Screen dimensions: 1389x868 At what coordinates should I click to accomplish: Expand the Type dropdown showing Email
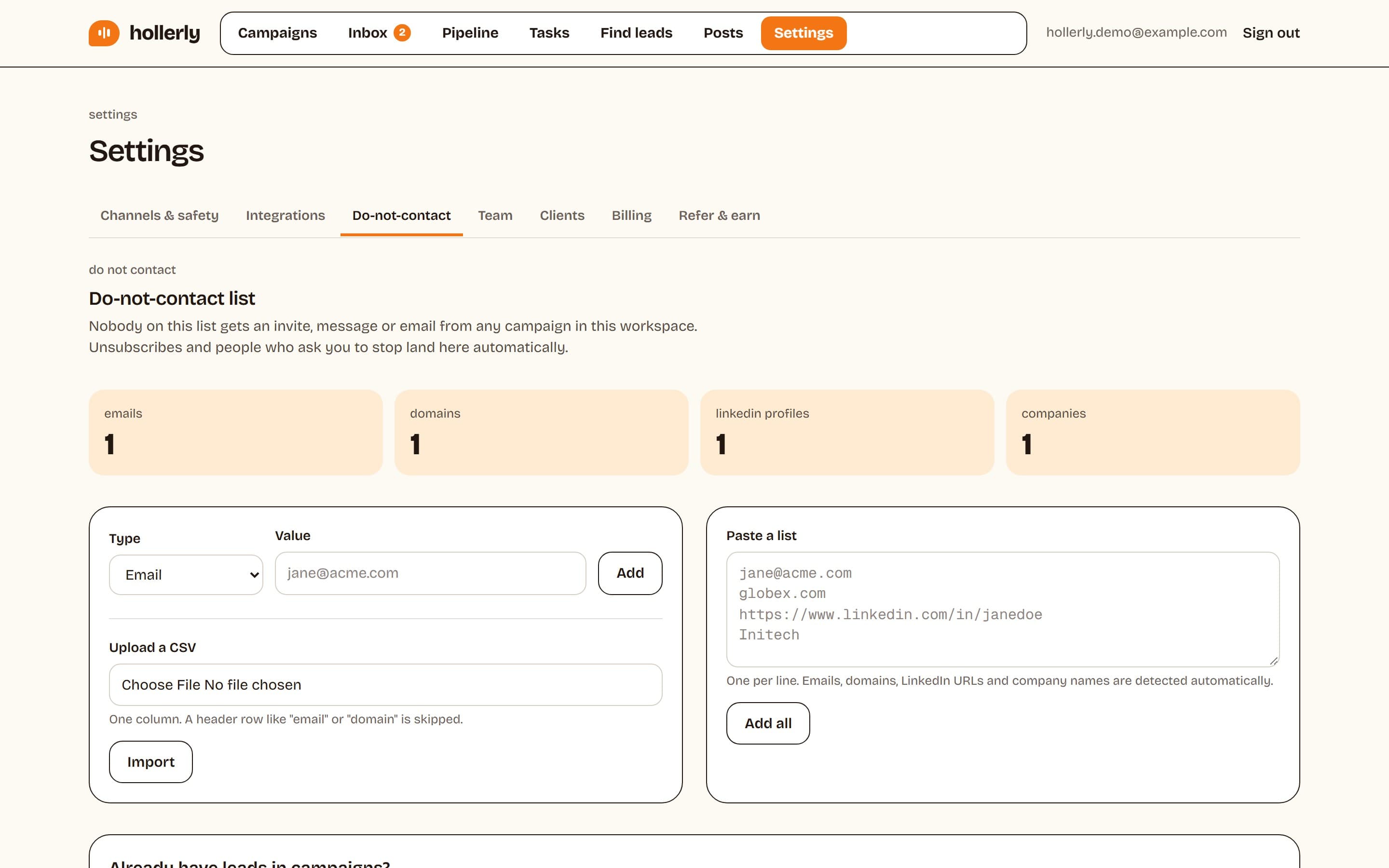click(186, 575)
